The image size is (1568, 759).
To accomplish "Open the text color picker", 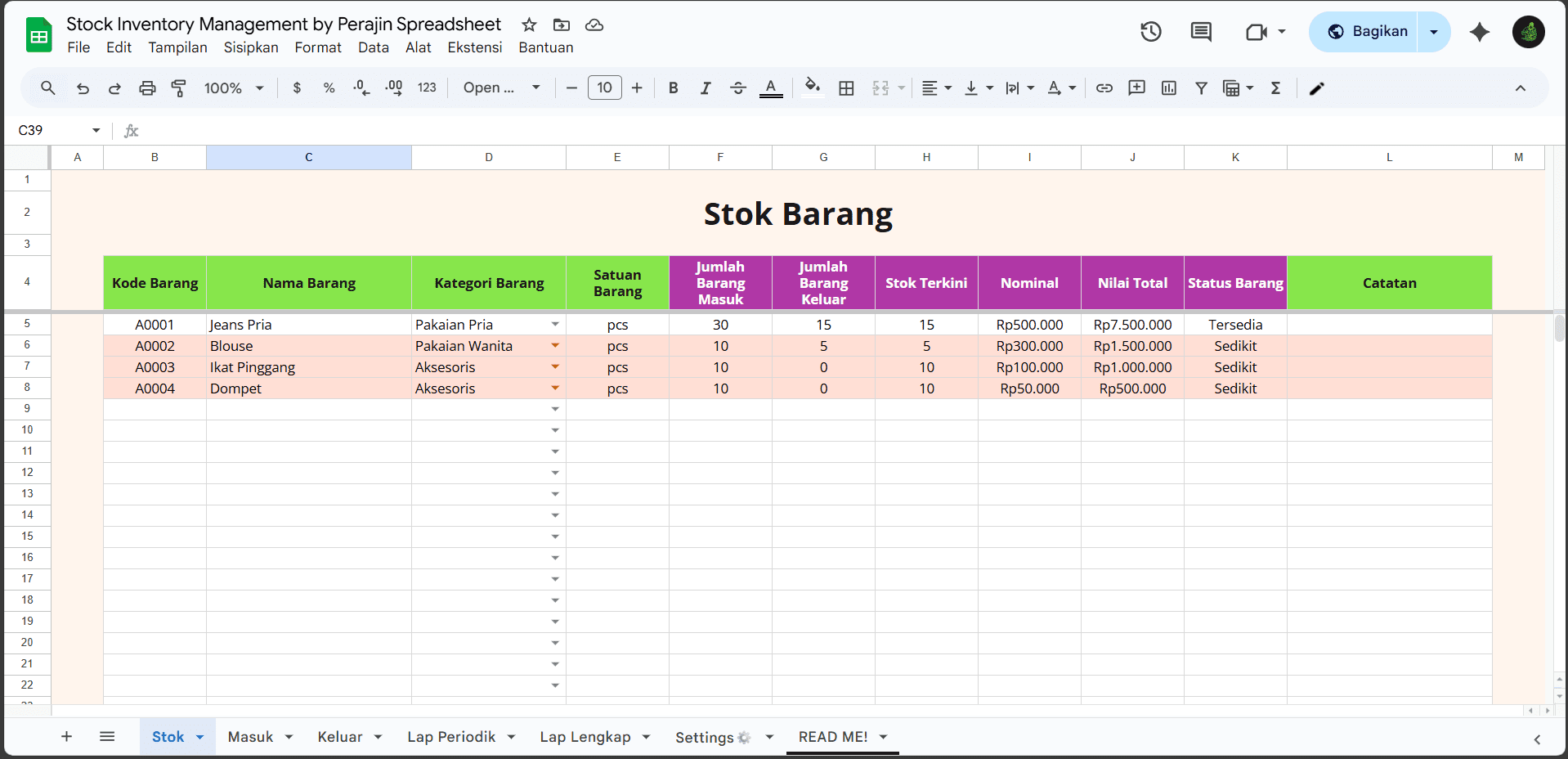I will [771, 88].
